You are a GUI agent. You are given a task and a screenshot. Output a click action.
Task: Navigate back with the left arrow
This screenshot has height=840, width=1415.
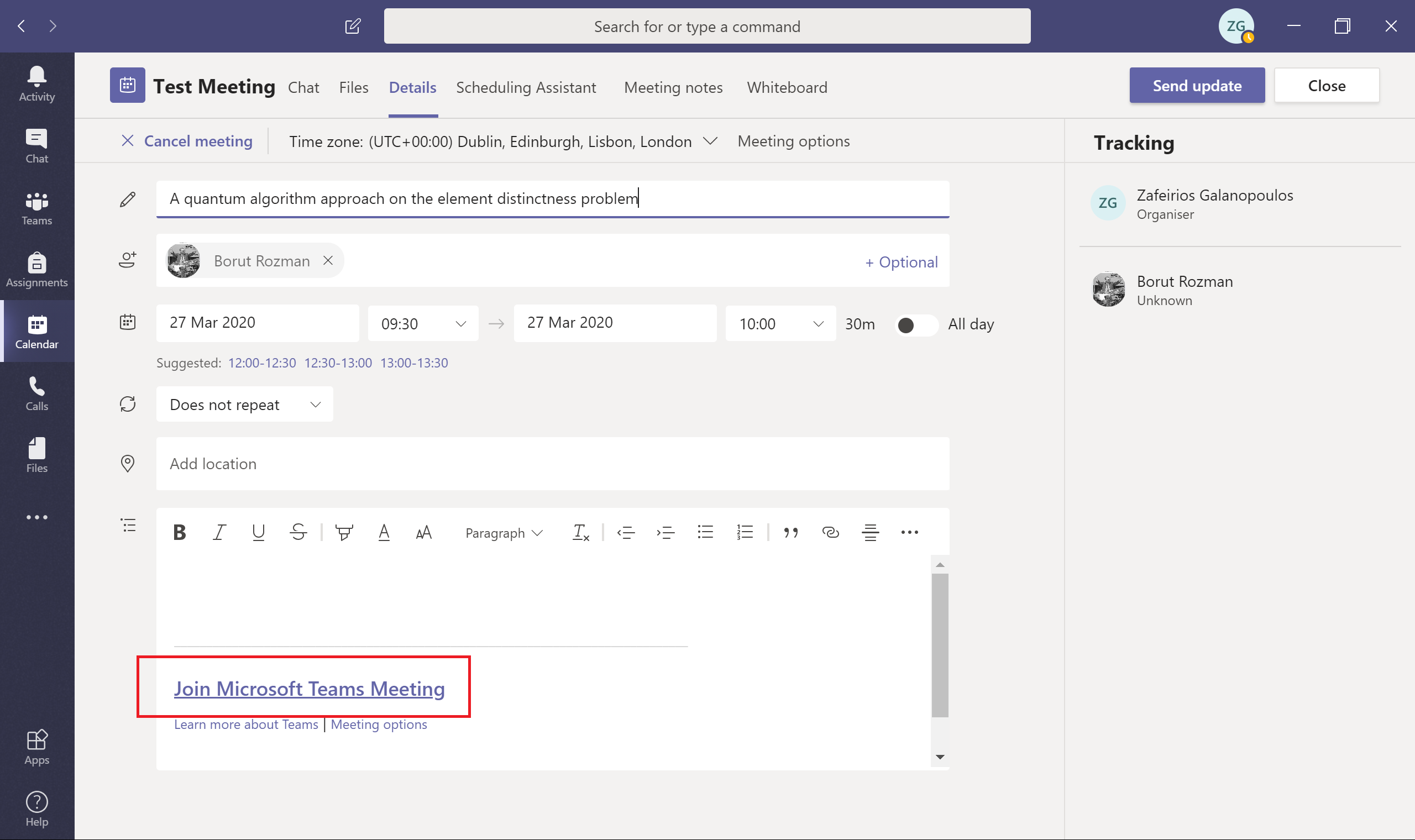coord(22,26)
